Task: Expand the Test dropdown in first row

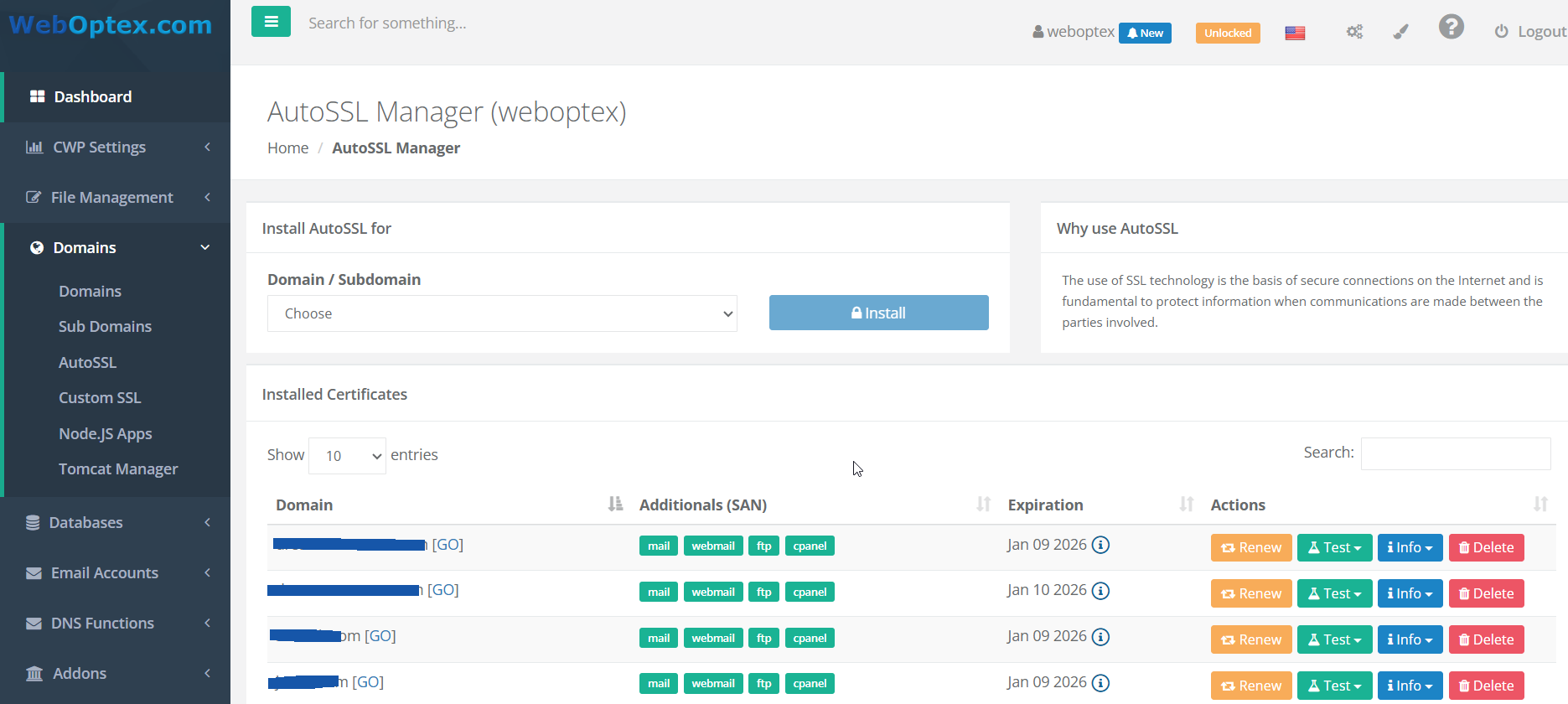Action: point(1334,547)
